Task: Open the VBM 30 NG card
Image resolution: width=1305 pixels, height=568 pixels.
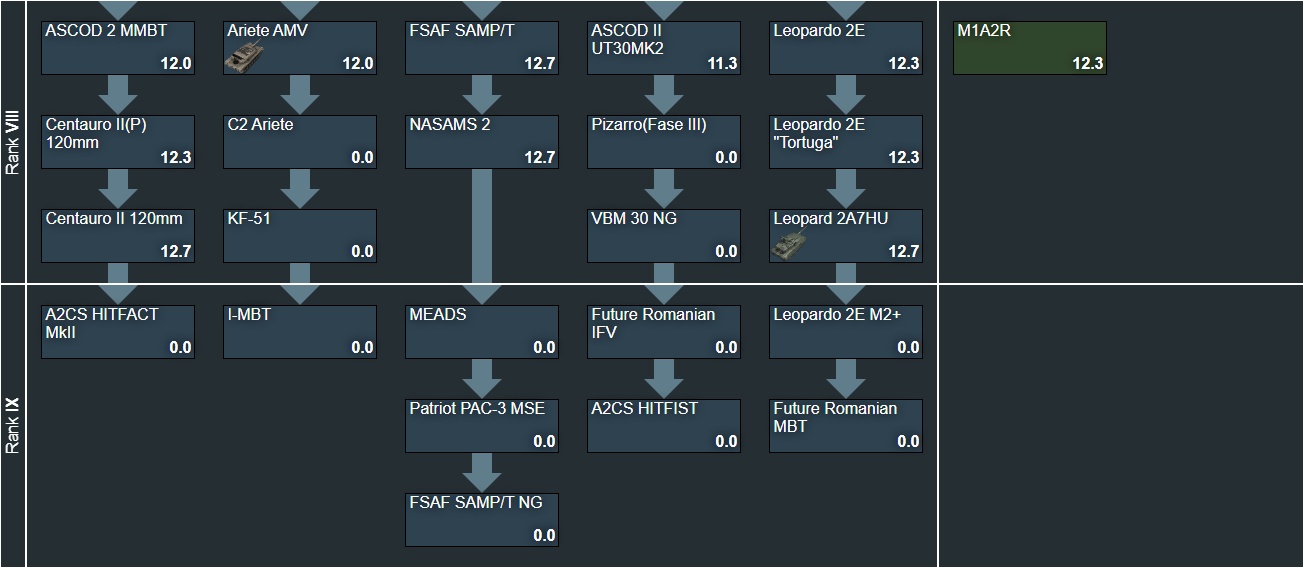Action: point(664,236)
